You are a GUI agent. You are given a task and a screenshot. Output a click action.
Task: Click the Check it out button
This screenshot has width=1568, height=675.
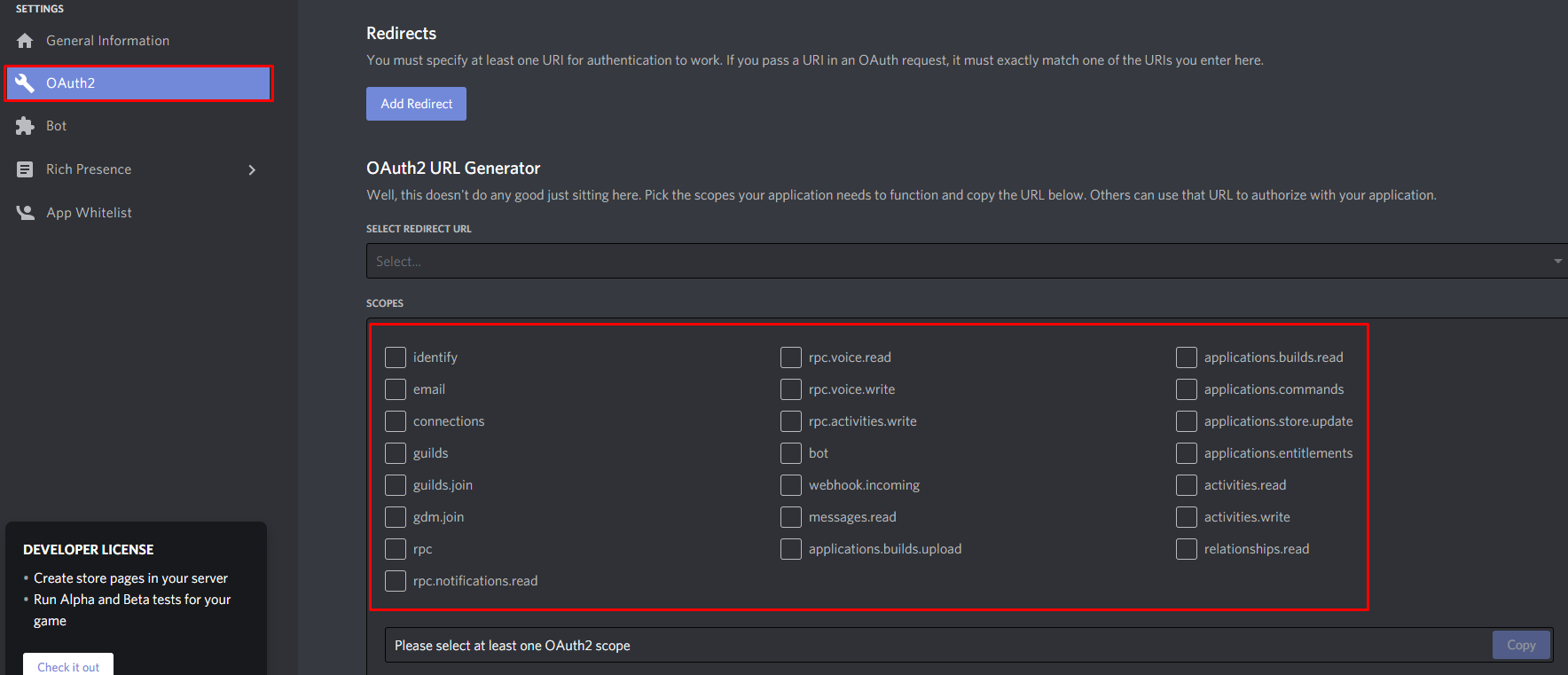68,666
